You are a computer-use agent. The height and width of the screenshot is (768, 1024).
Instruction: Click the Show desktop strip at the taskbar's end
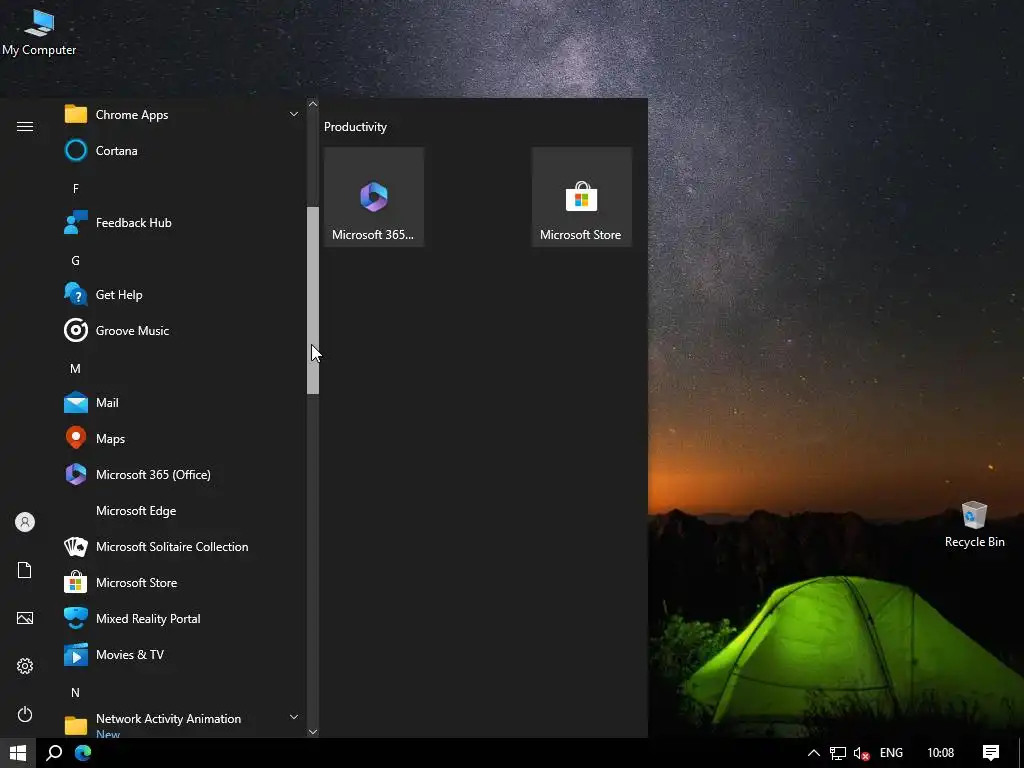1021,753
